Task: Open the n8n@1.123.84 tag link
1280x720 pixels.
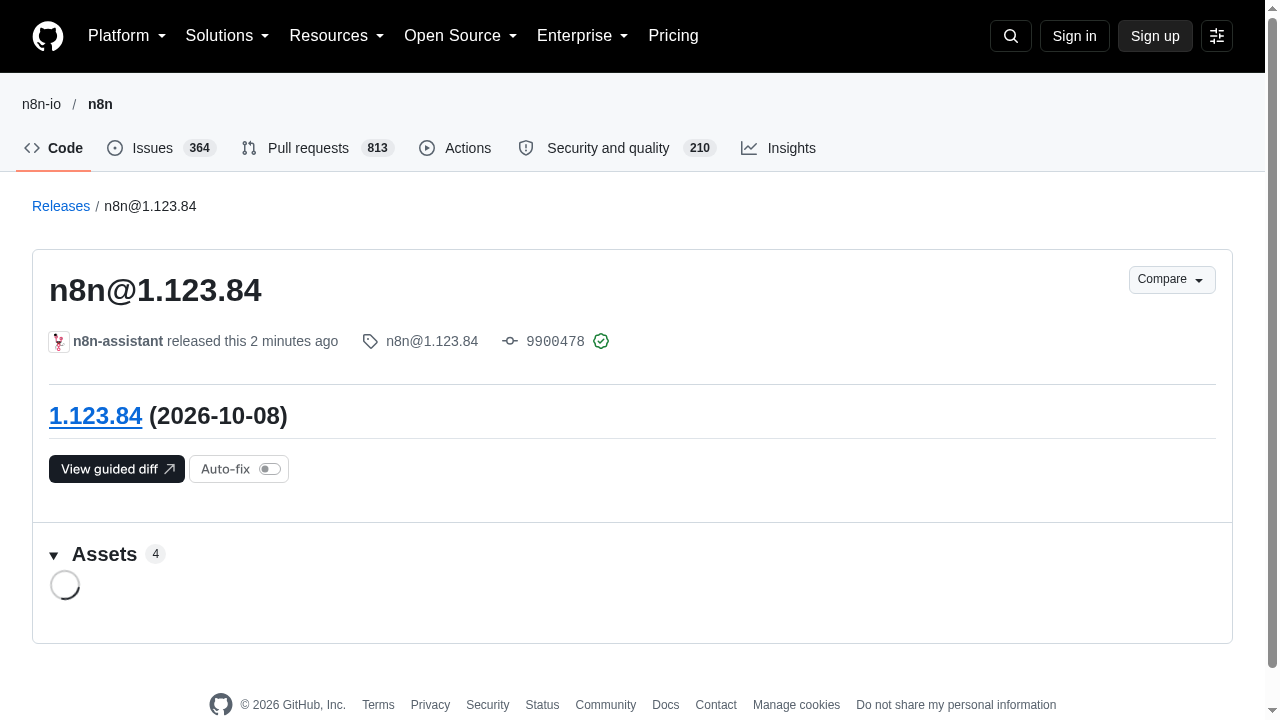Action: [432, 342]
